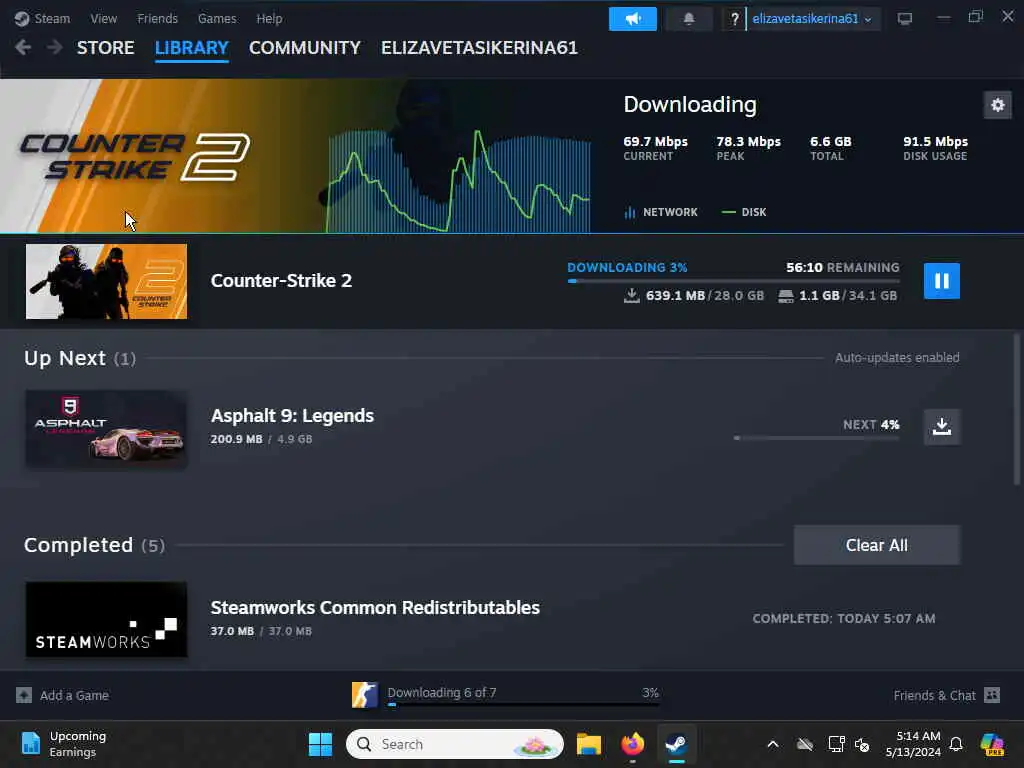
Task: Click the Asphalt 9 Legends thumbnail
Action: click(x=106, y=429)
